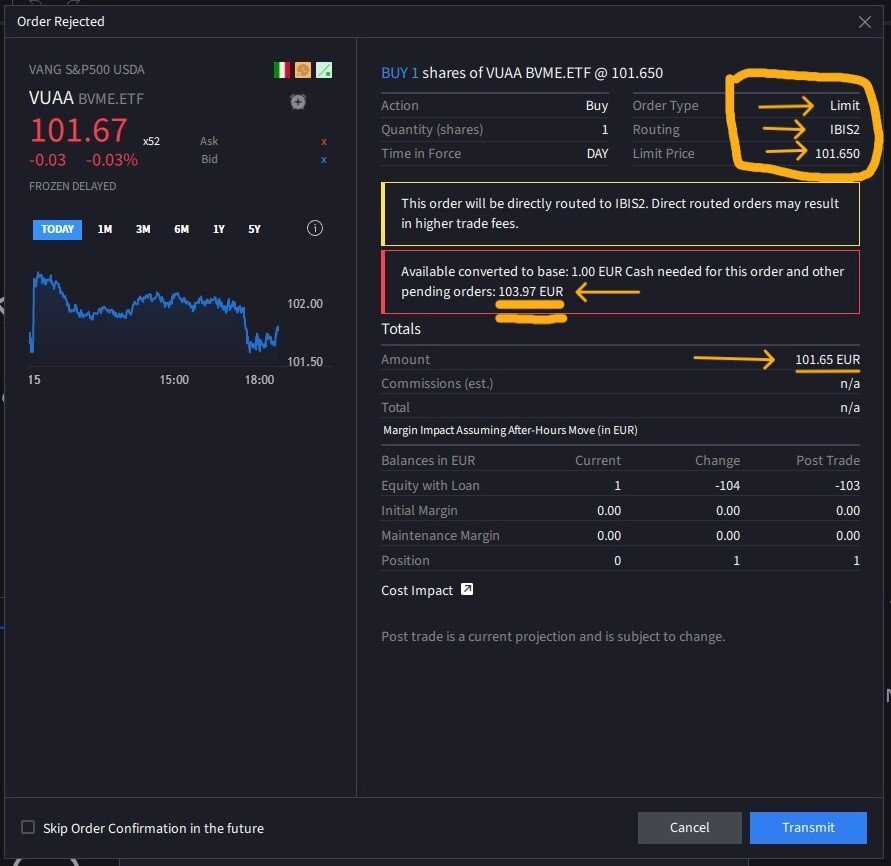Click the Limit order type value
The width and height of the screenshot is (891, 866).
coord(844,106)
